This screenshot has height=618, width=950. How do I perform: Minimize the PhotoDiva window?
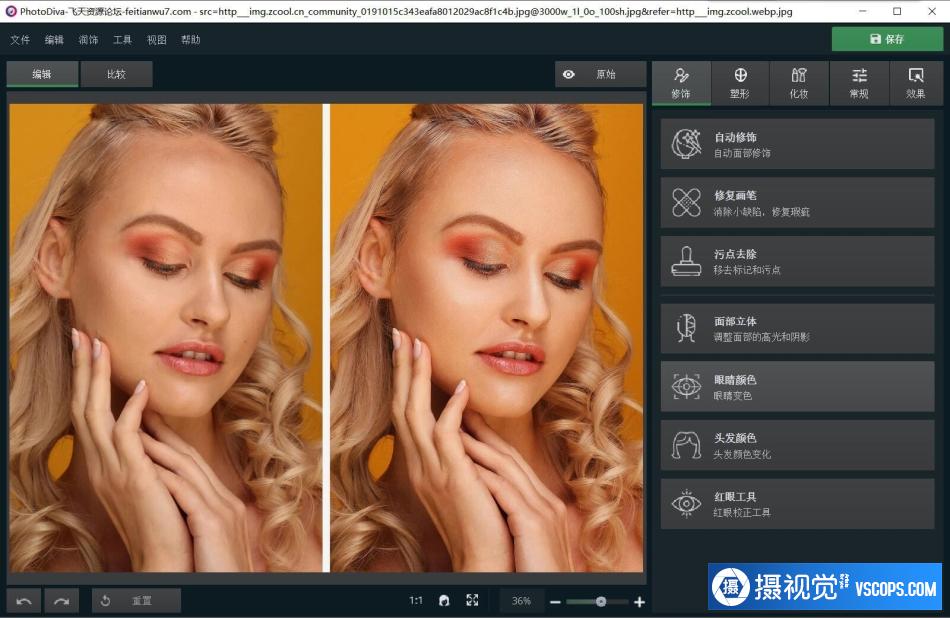click(863, 11)
